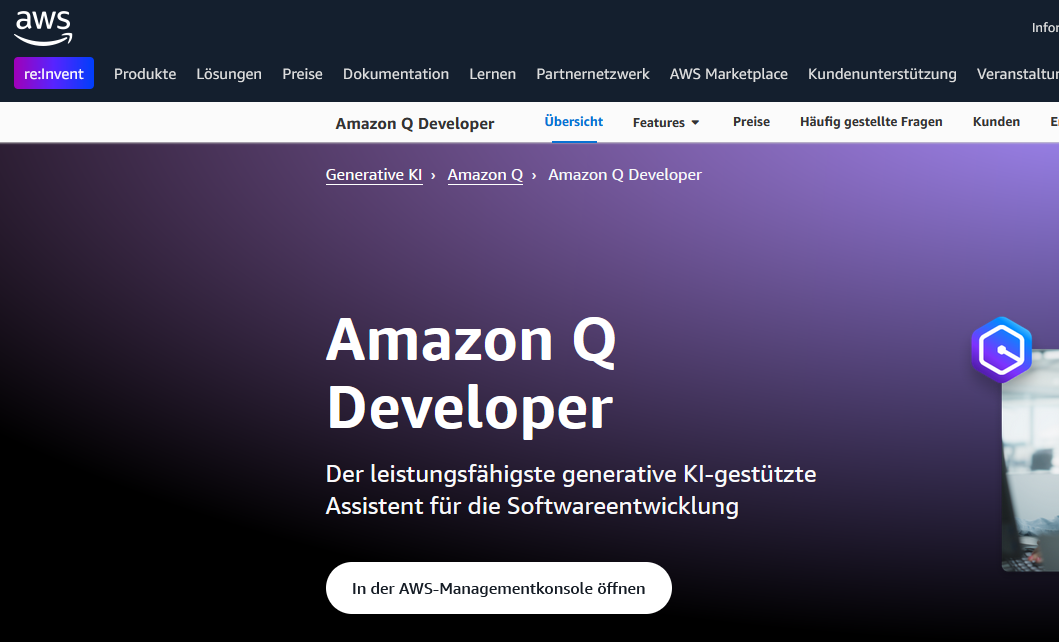Image resolution: width=1059 pixels, height=642 pixels.
Task: Go to AWS Marketplace
Action: click(x=729, y=74)
